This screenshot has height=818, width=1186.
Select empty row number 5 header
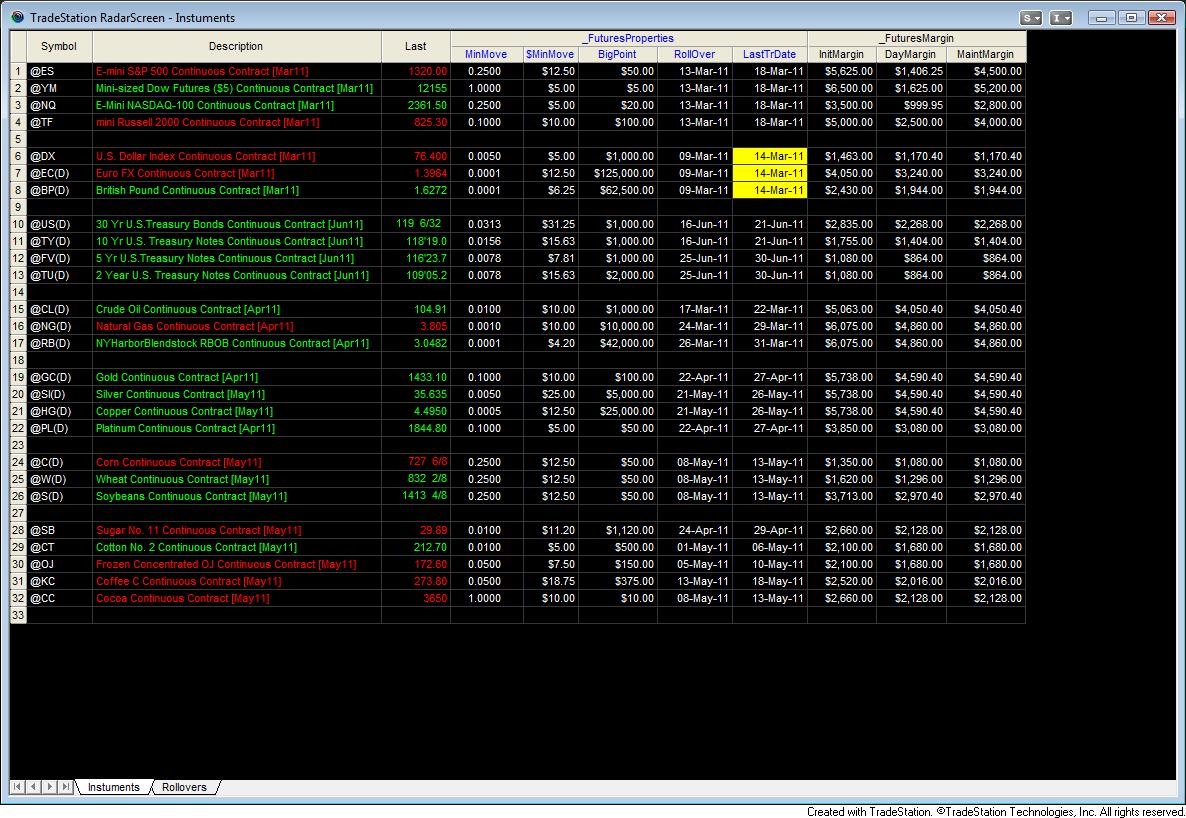coord(18,139)
